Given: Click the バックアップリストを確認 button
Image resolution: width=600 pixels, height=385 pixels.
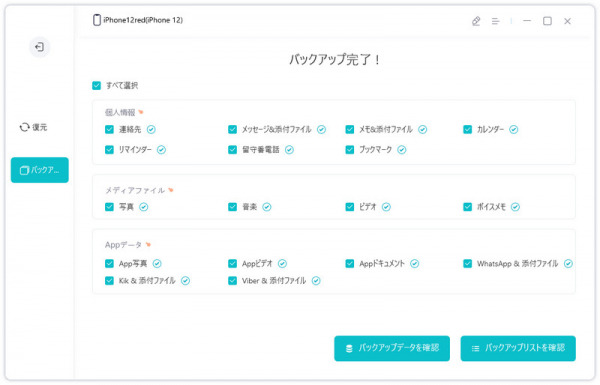Looking at the screenshot, I should click(518, 348).
